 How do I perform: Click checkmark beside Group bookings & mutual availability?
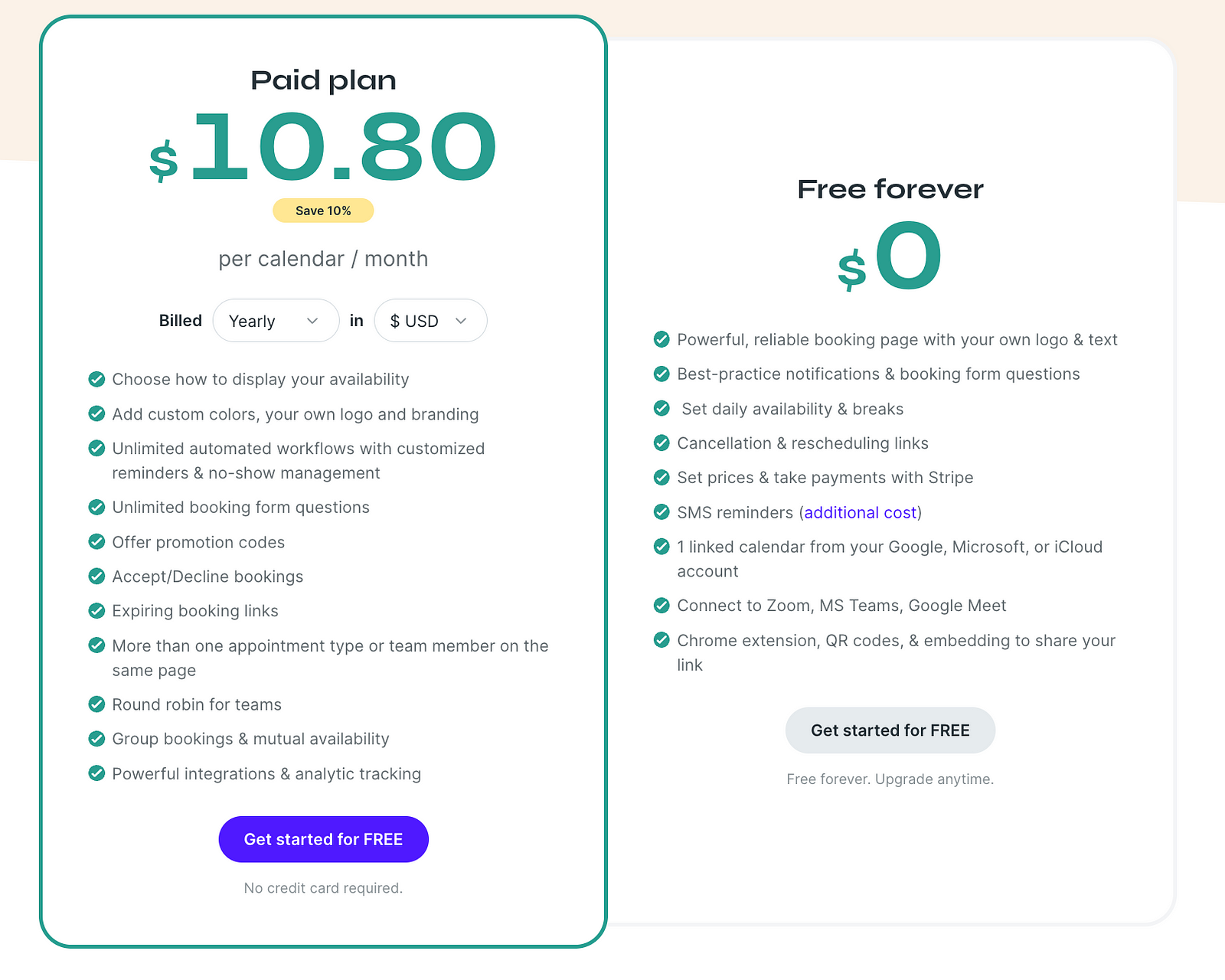tap(96, 739)
